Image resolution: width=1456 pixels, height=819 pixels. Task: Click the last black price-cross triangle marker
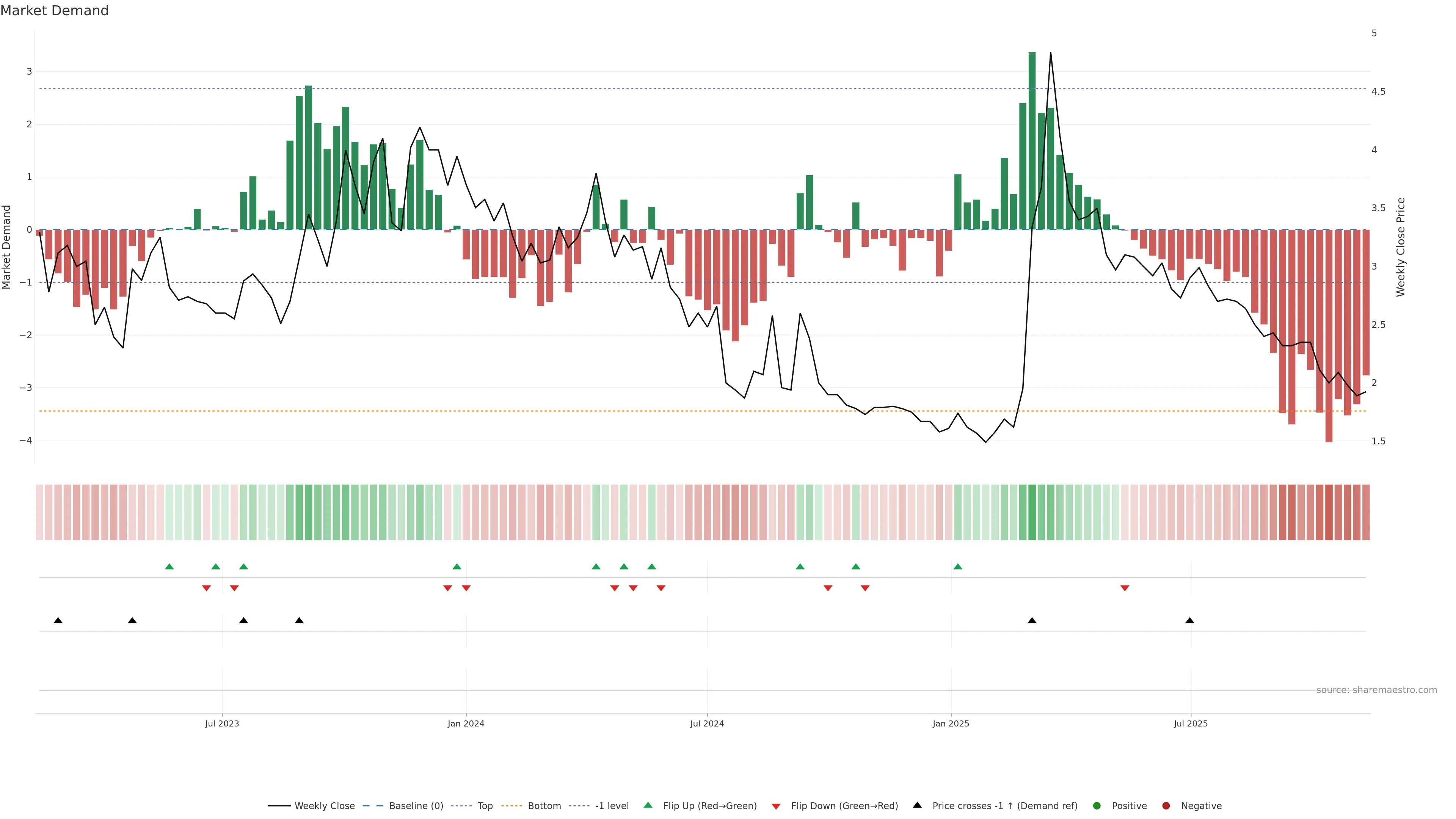coord(1190,621)
